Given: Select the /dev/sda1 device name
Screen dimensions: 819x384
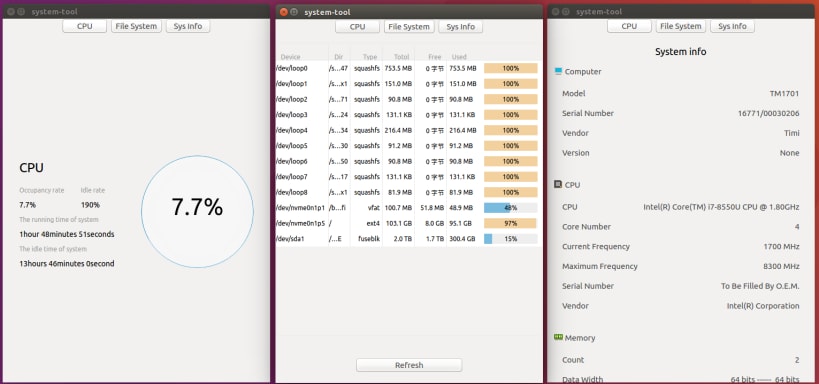Looking at the screenshot, I should (289, 239).
